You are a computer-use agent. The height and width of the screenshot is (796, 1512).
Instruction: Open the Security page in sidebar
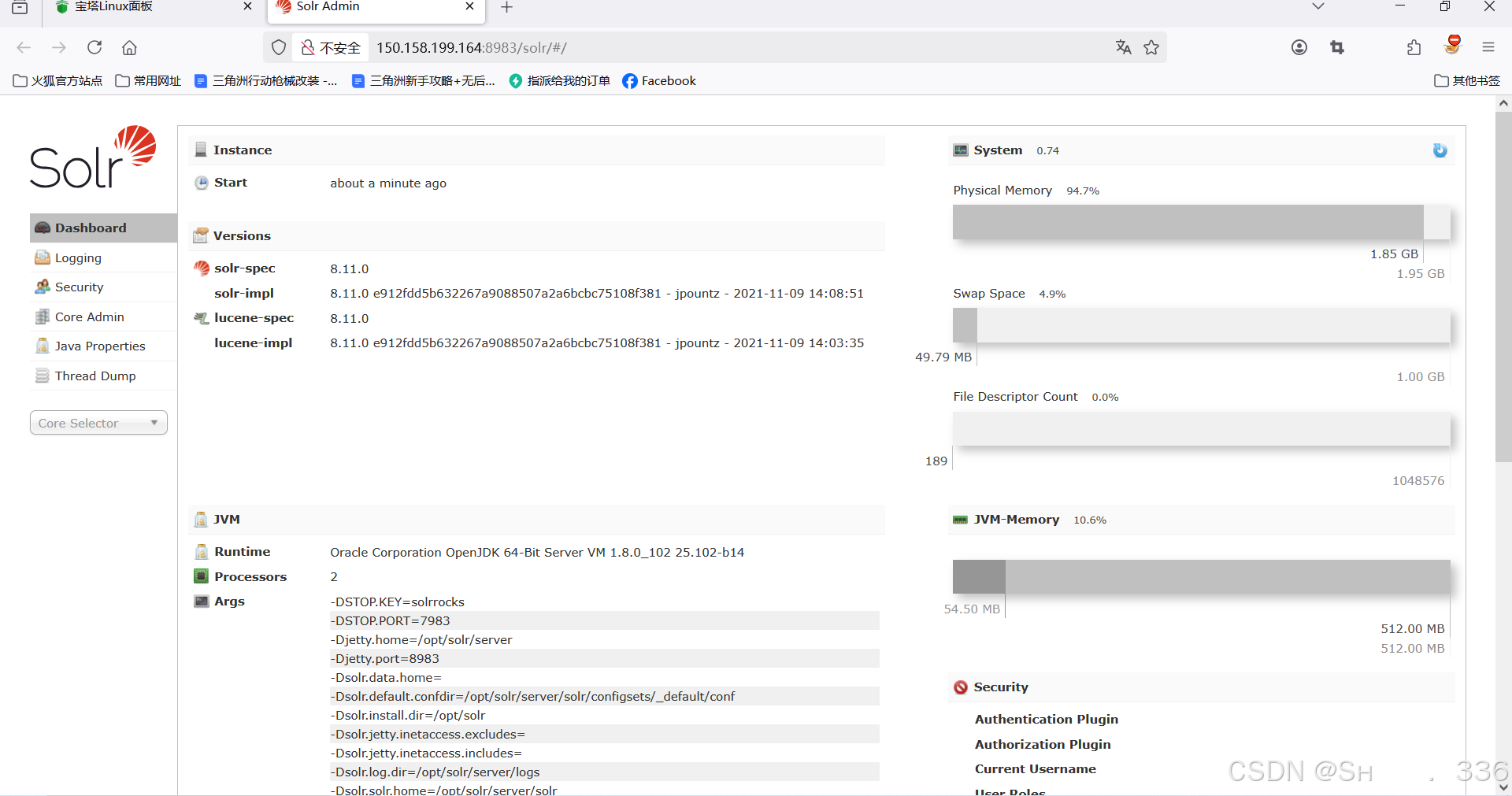pyautogui.click(x=79, y=287)
